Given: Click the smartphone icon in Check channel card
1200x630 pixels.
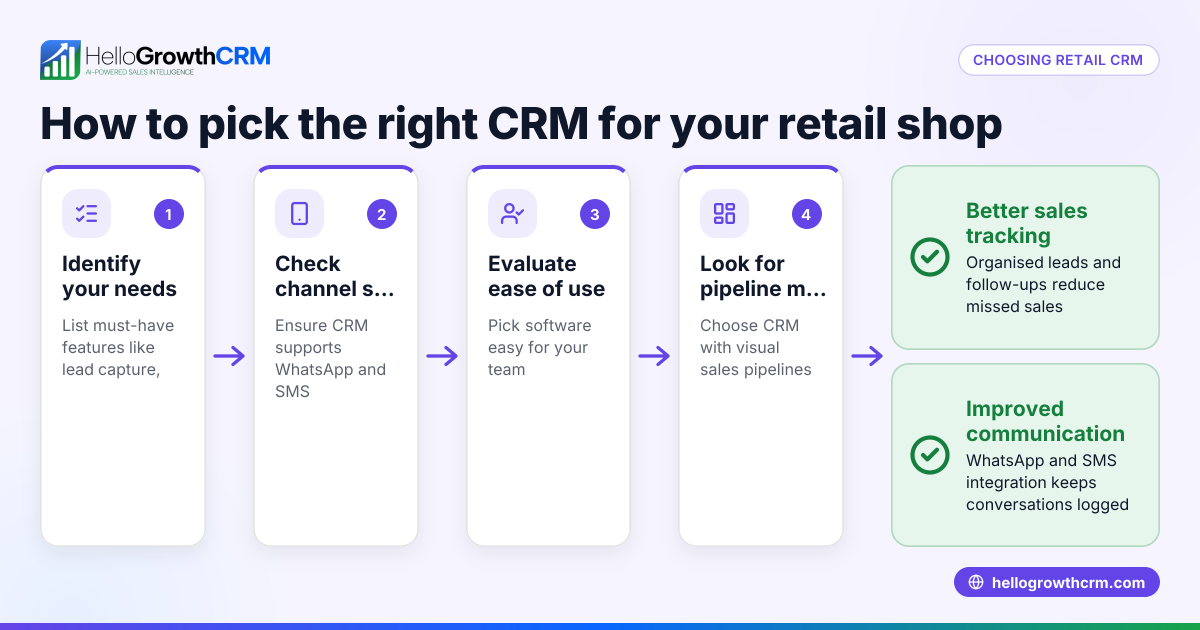Looking at the screenshot, I should [299, 213].
